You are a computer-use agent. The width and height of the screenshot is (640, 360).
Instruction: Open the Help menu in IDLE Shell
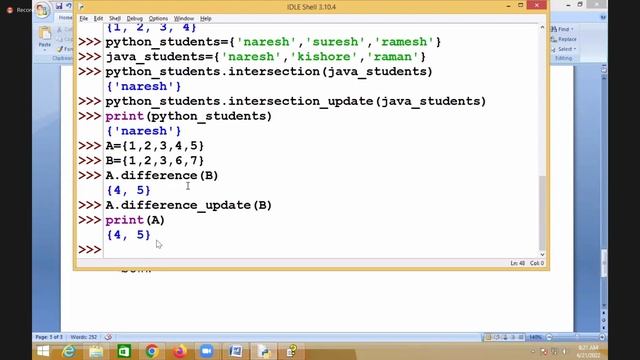click(x=205, y=18)
